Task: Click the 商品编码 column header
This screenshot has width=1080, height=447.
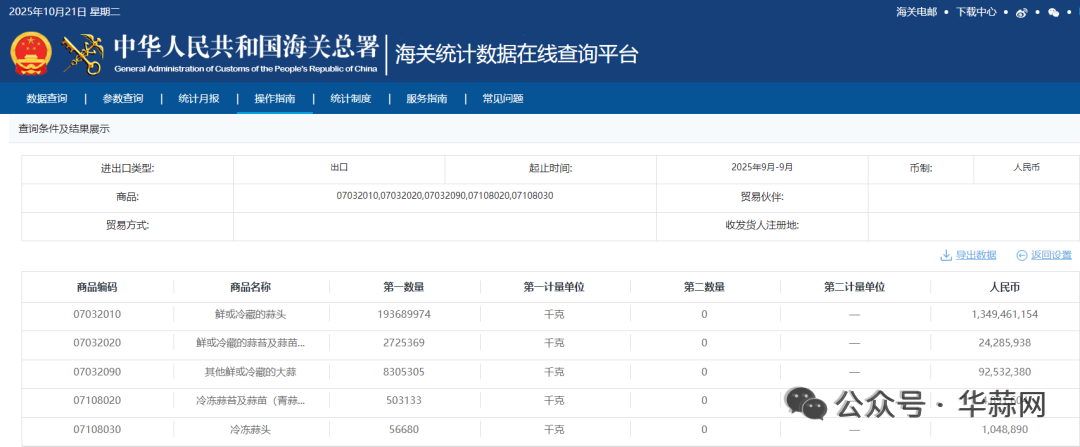Action: pos(97,287)
